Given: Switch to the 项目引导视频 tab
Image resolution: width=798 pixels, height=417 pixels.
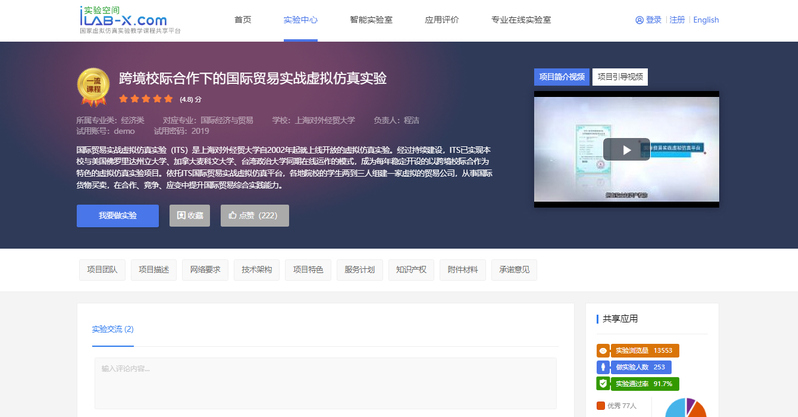Looking at the screenshot, I should coord(619,76).
